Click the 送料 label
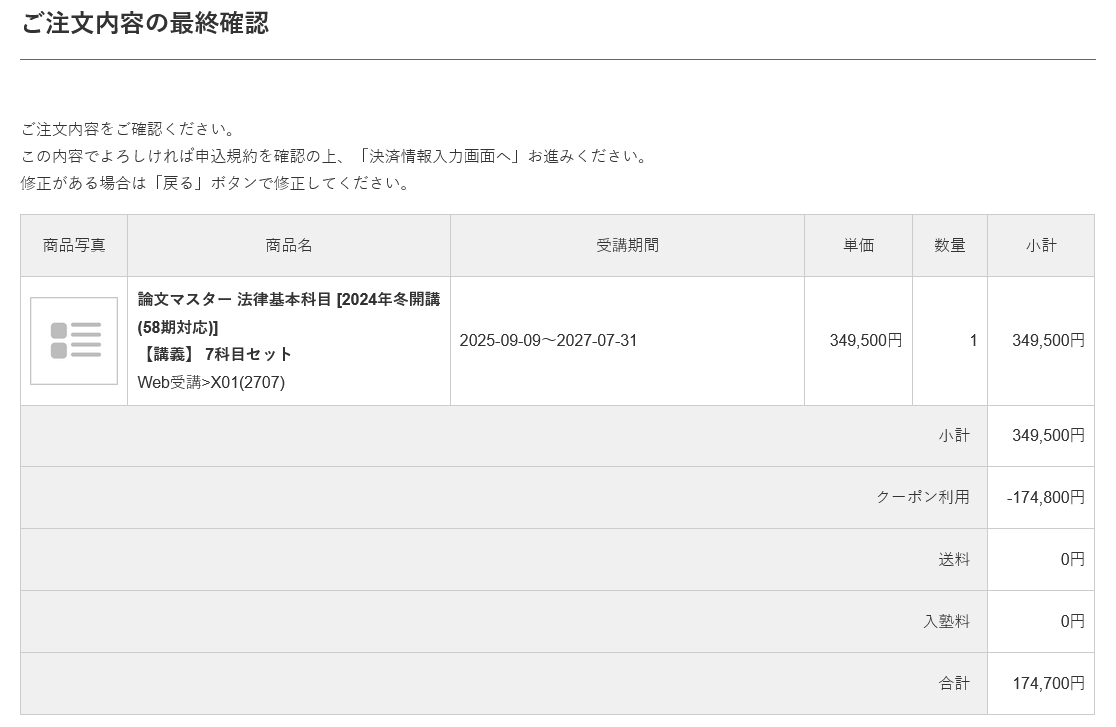 tap(954, 559)
